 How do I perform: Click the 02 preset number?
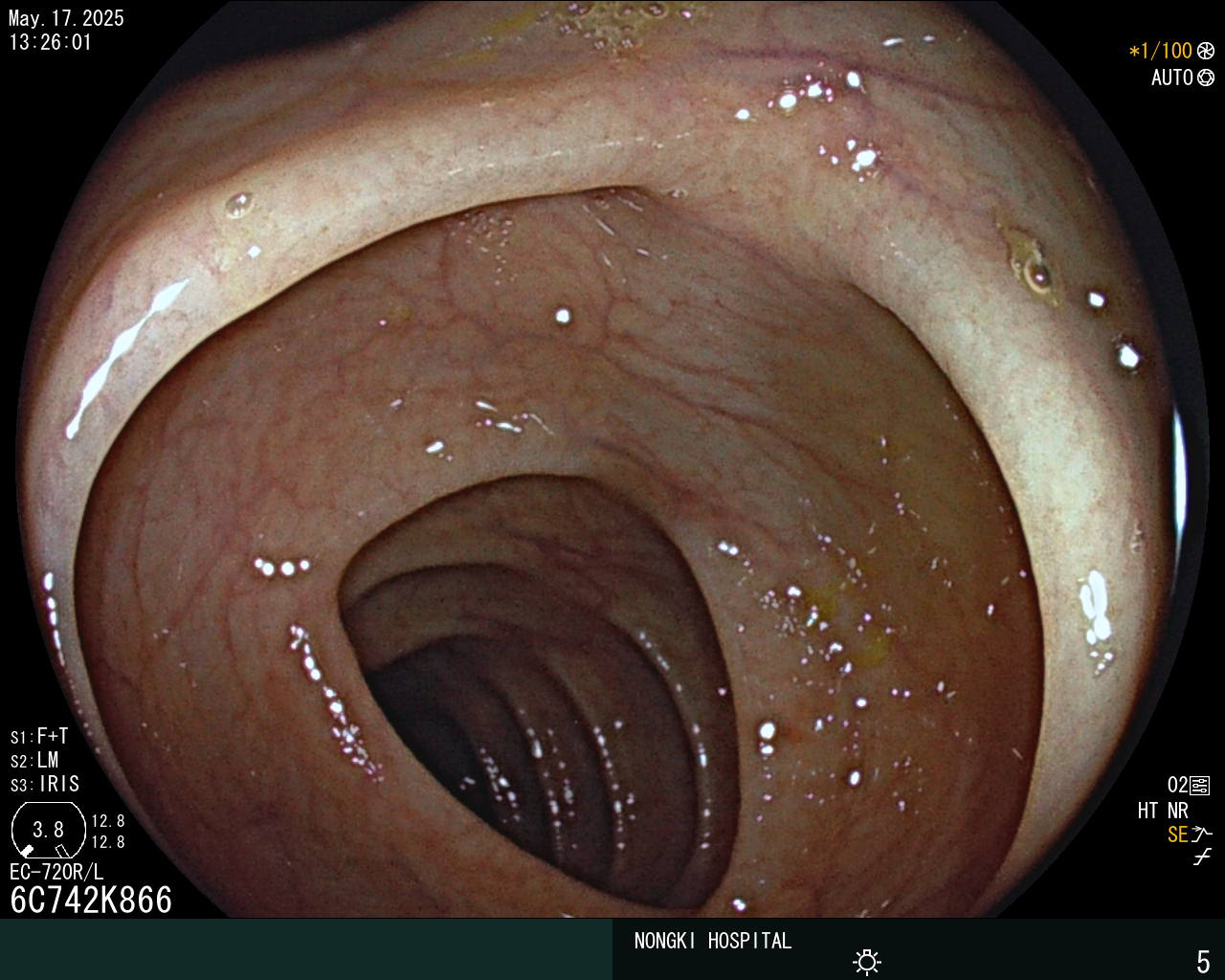click(x=1177, y=786)
